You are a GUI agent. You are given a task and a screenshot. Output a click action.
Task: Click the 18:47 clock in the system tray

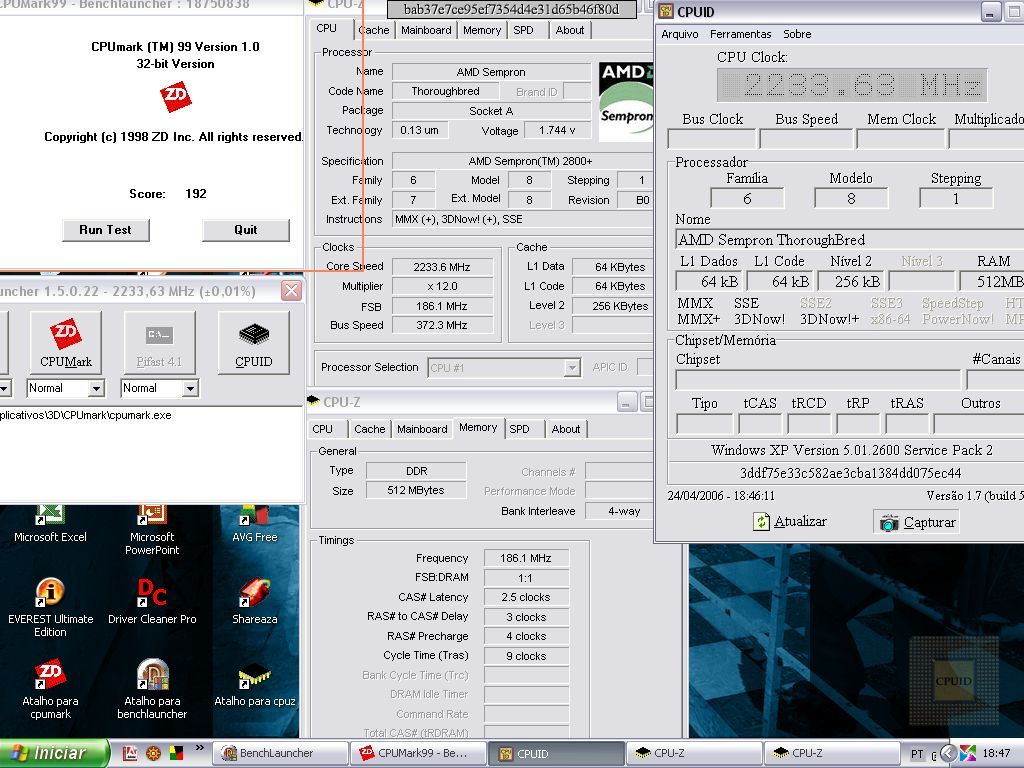click(x=997, y=754)
